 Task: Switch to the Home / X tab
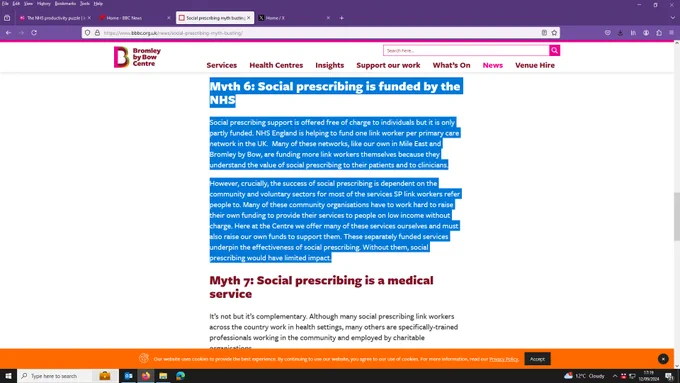pos(293,18)
